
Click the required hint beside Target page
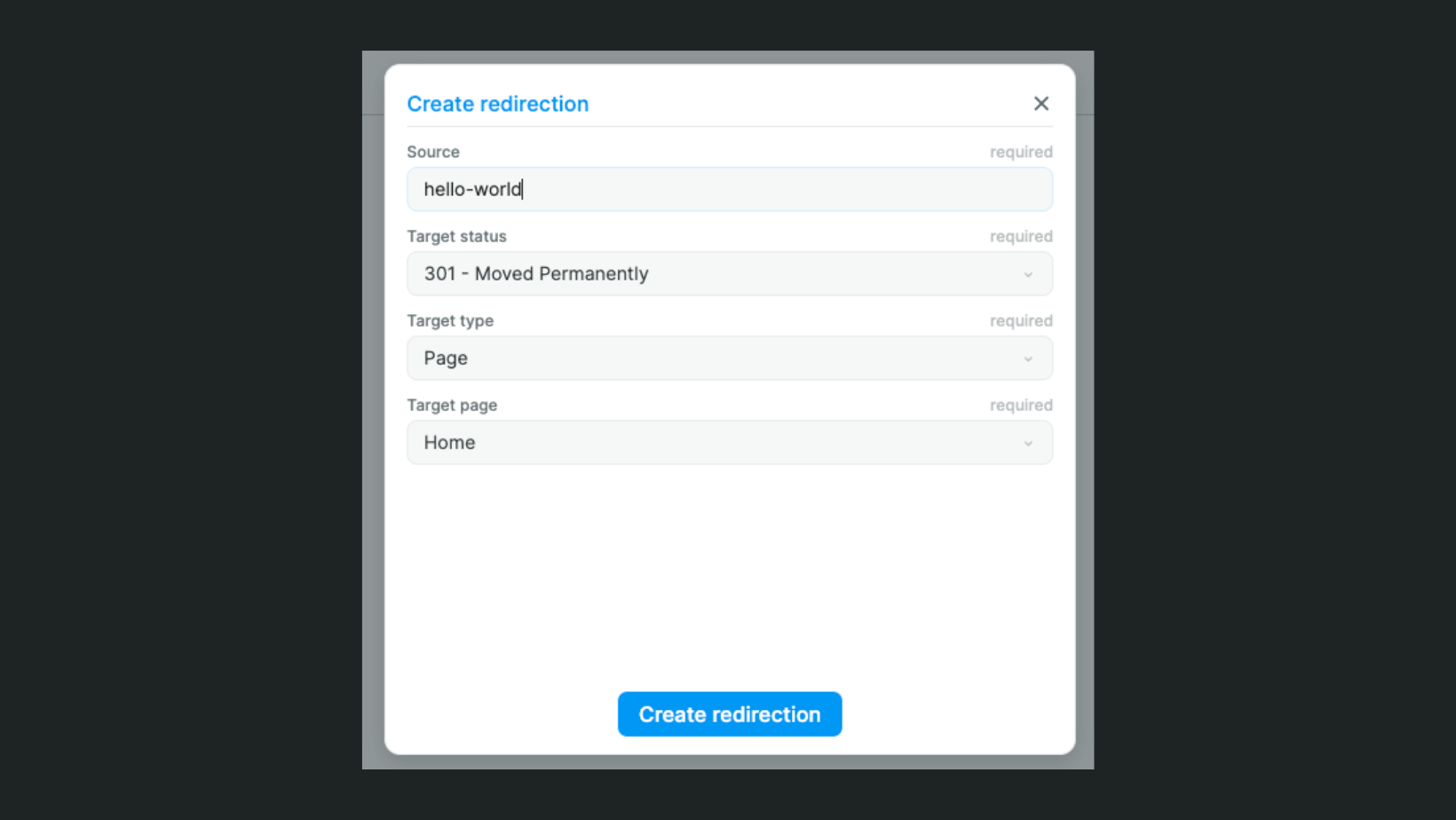click(1021, 405)
